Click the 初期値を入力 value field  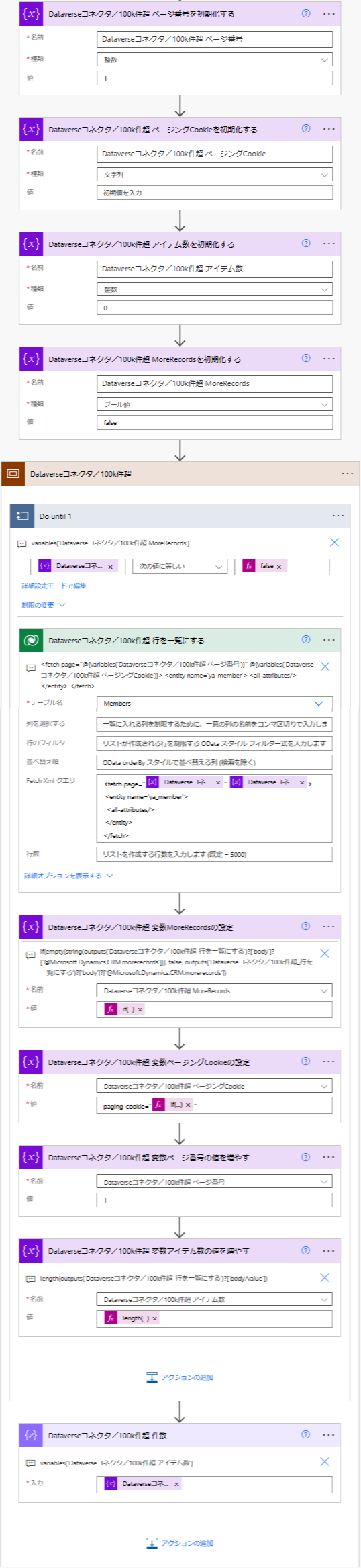click(215, 193)
